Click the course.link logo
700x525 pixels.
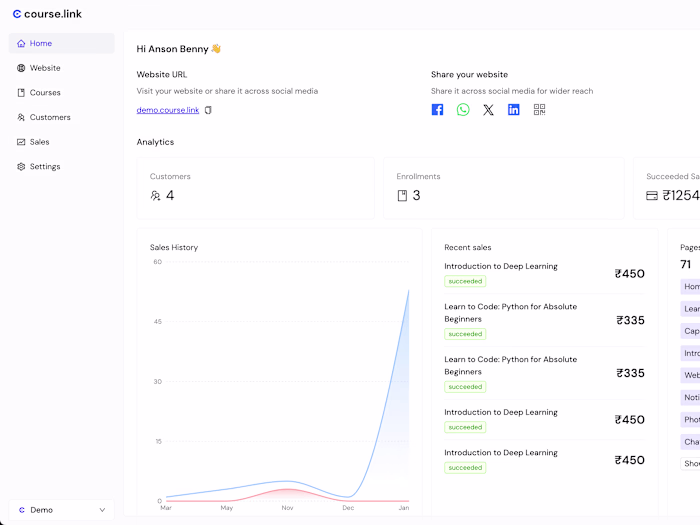(x=46, y=14)
